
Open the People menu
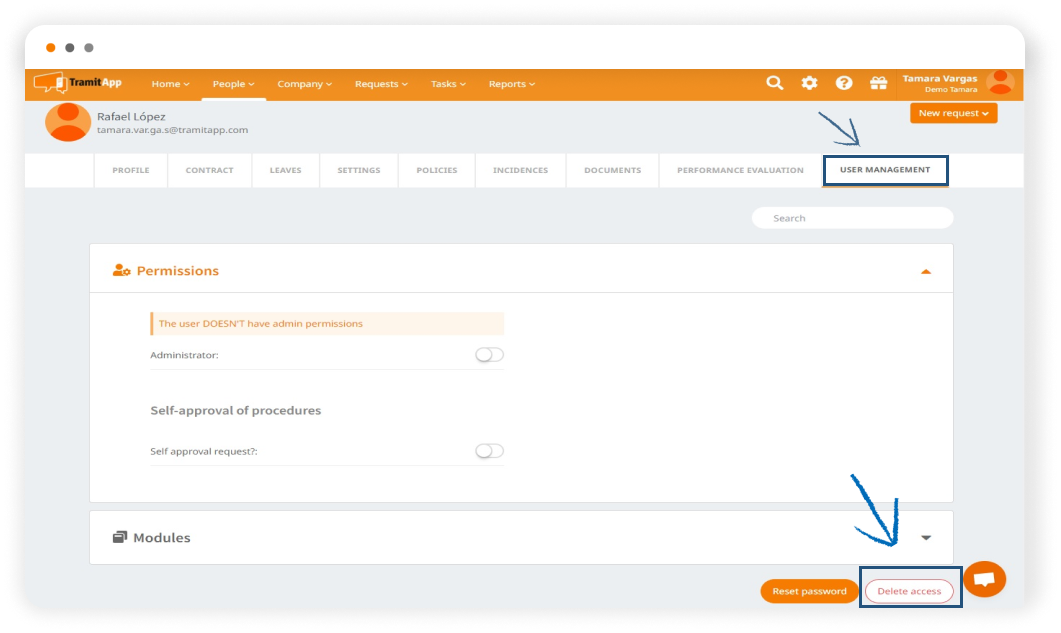pos(233,84)
